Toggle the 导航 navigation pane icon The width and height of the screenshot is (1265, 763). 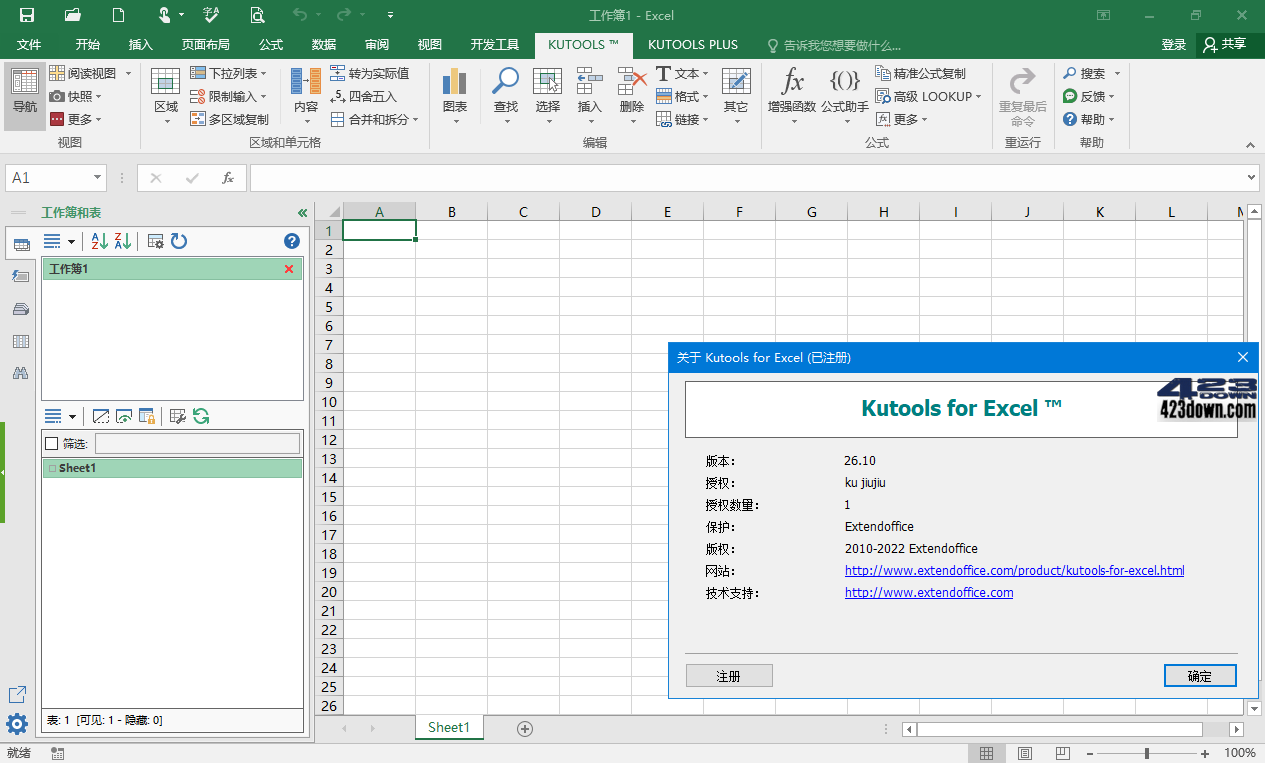click(x=24, y=95)
